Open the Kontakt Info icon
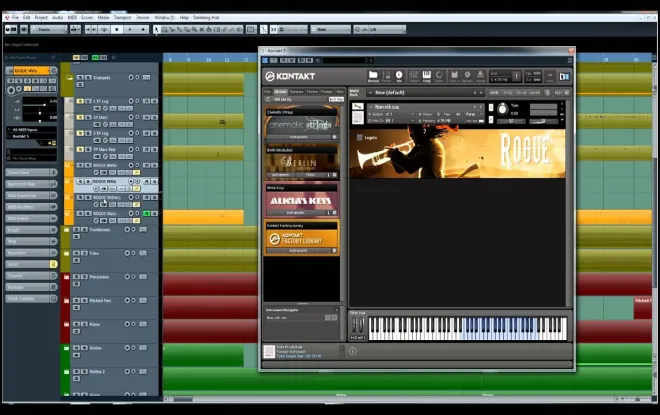The height and width of the screenshot is (415, 660). click(x=399, y=76)
